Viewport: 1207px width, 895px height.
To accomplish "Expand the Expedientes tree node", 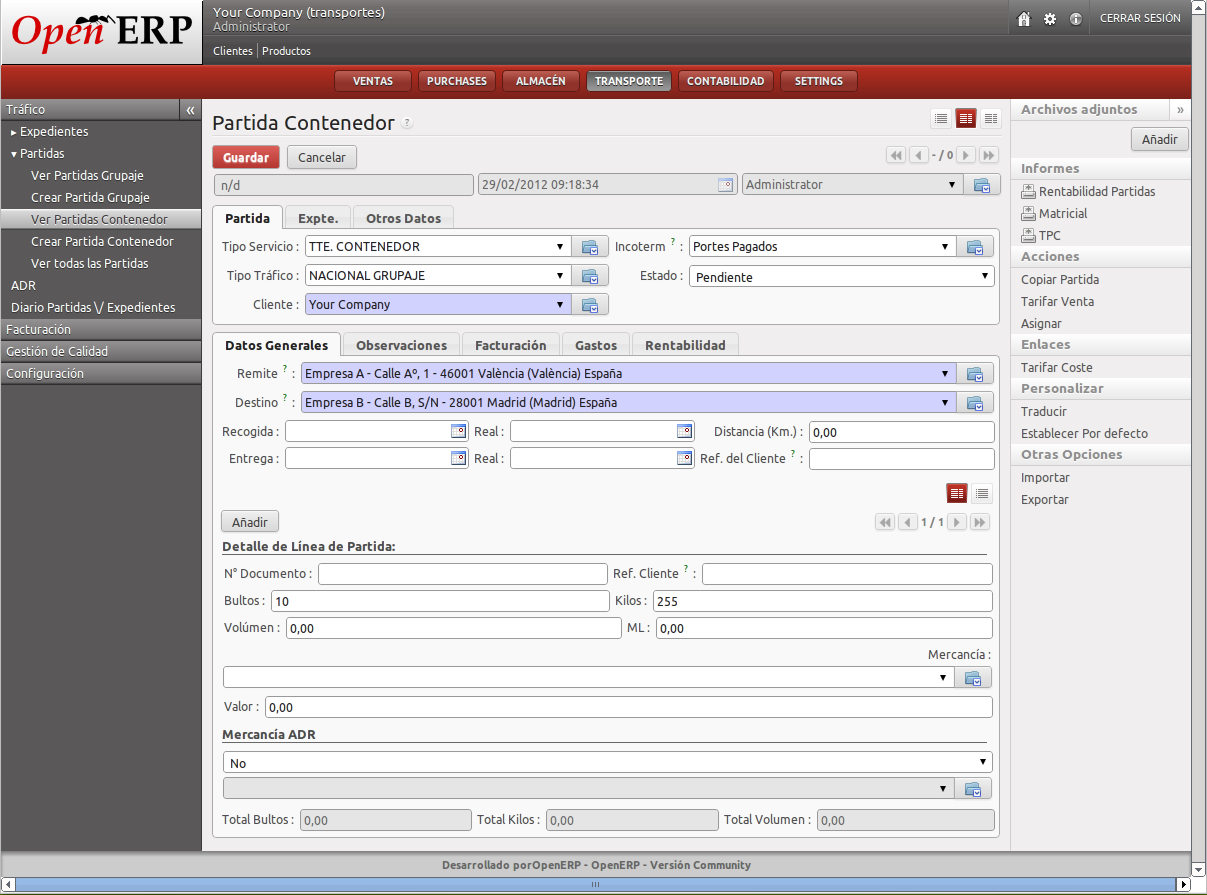I will (x=14, y=132).
